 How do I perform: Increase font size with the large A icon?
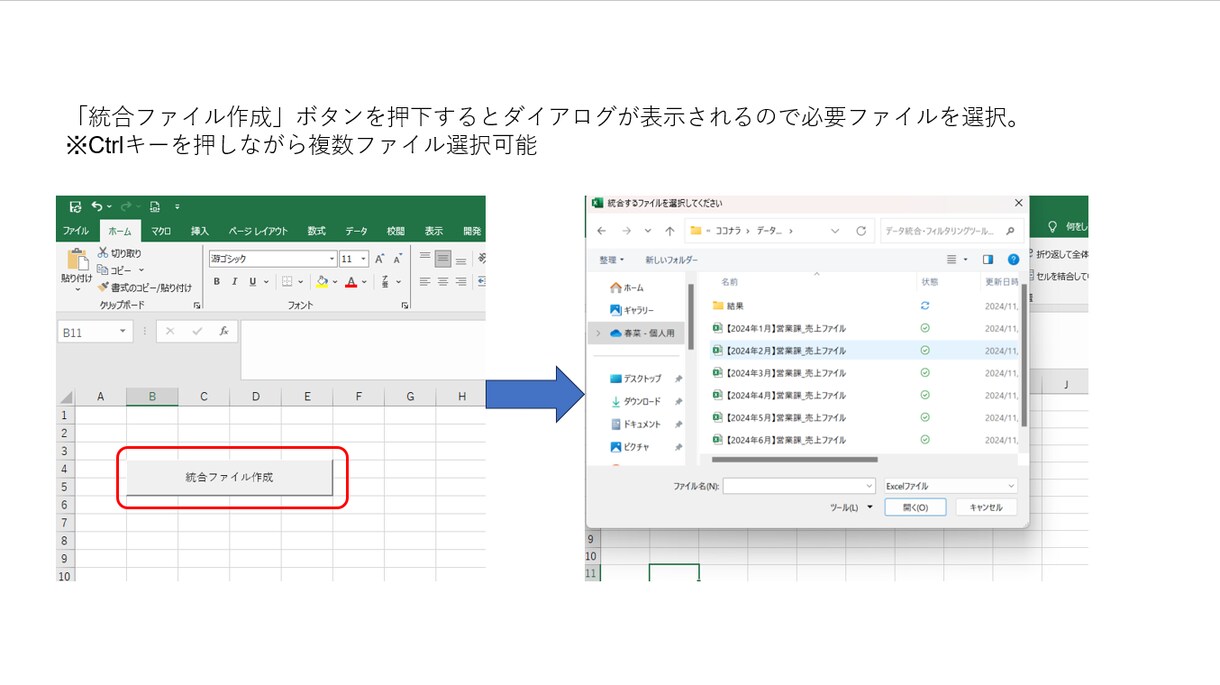tap(379, 258)
